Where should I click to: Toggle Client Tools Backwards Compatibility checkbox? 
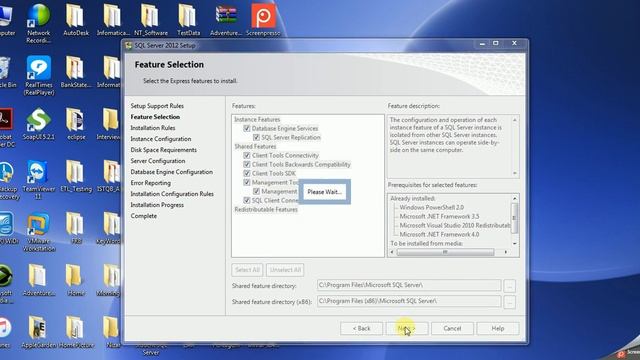pyautogui.click(x=247, y=164)
